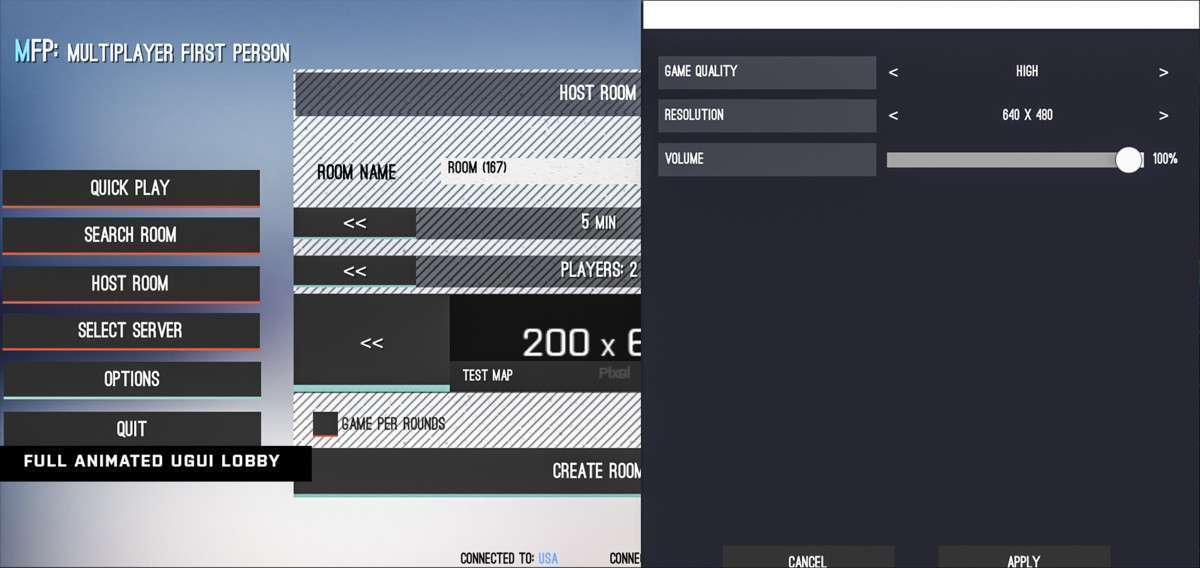Cancel the options changes

pos(808,557)
